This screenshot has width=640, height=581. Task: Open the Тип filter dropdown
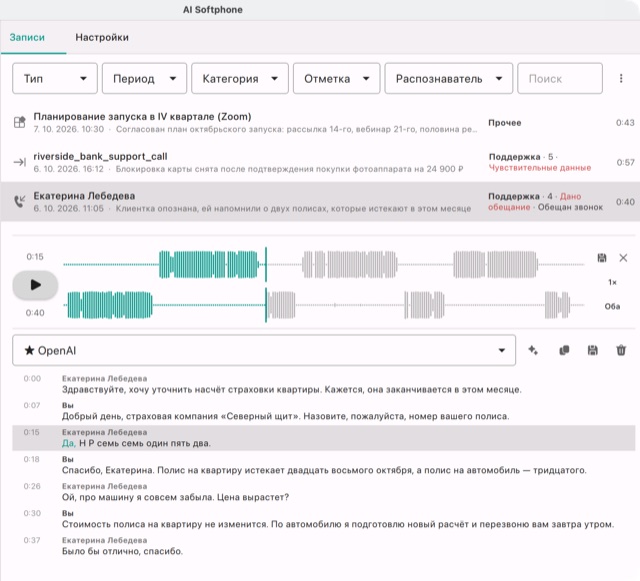55,78
